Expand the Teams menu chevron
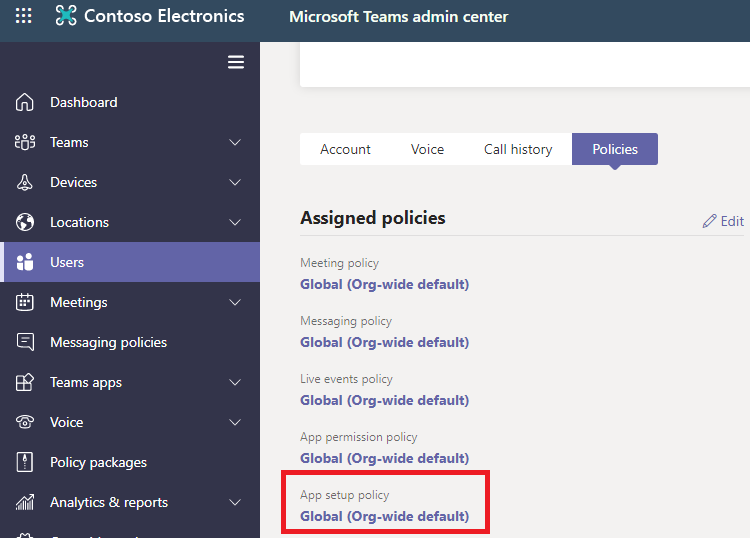 (235, 143)
